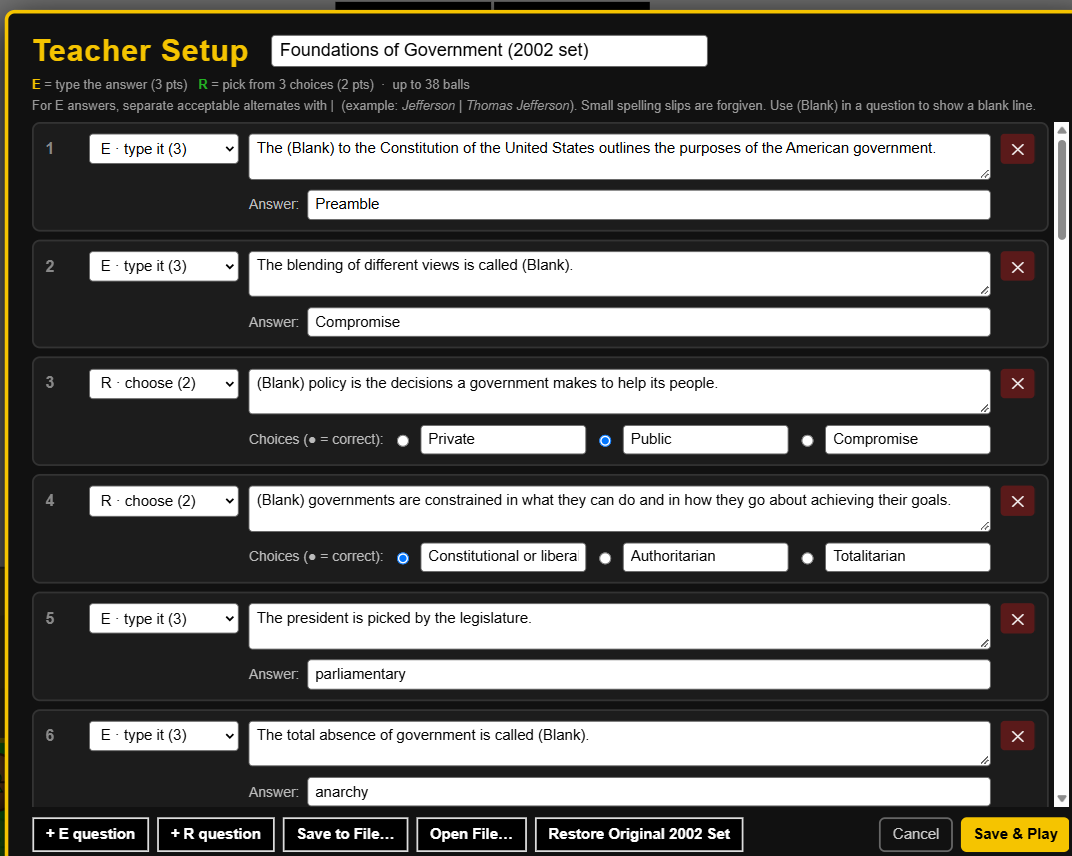The width and height of the screenshot is (1072, 856).
Task: Click the question 2 text about blending views
Action: [x=619, y=274]
